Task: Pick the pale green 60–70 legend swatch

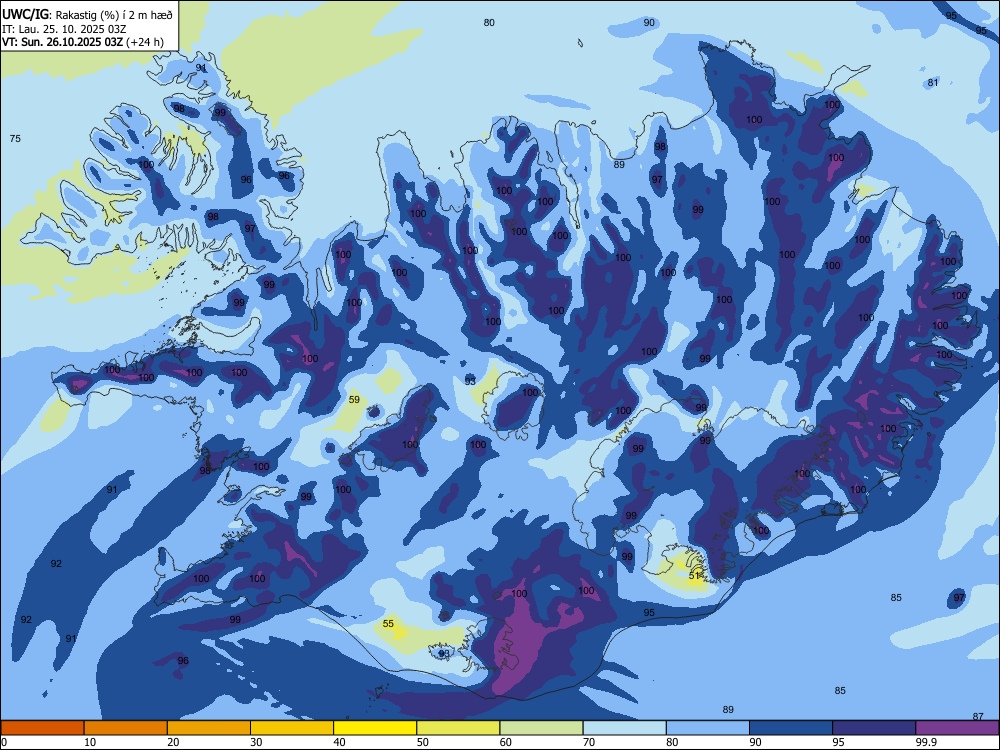Action: click(x=541, y=728)
